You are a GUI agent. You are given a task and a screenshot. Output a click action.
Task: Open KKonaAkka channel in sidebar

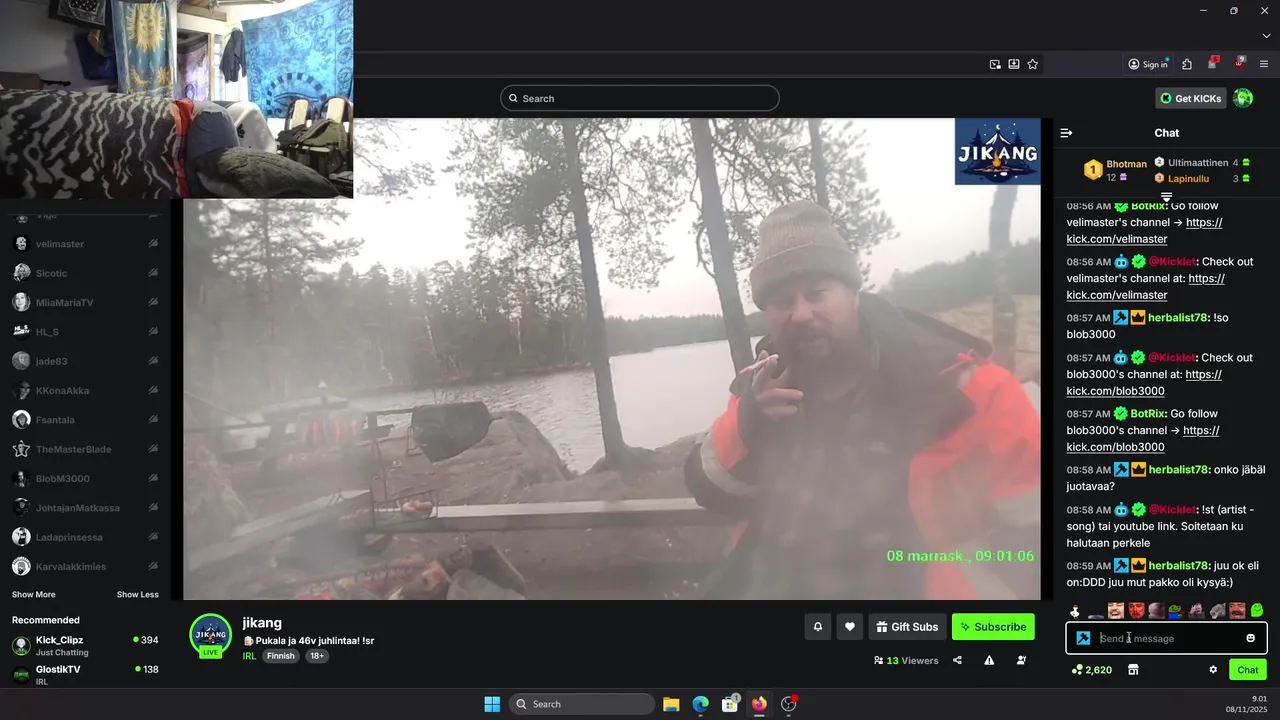point(85,391)
